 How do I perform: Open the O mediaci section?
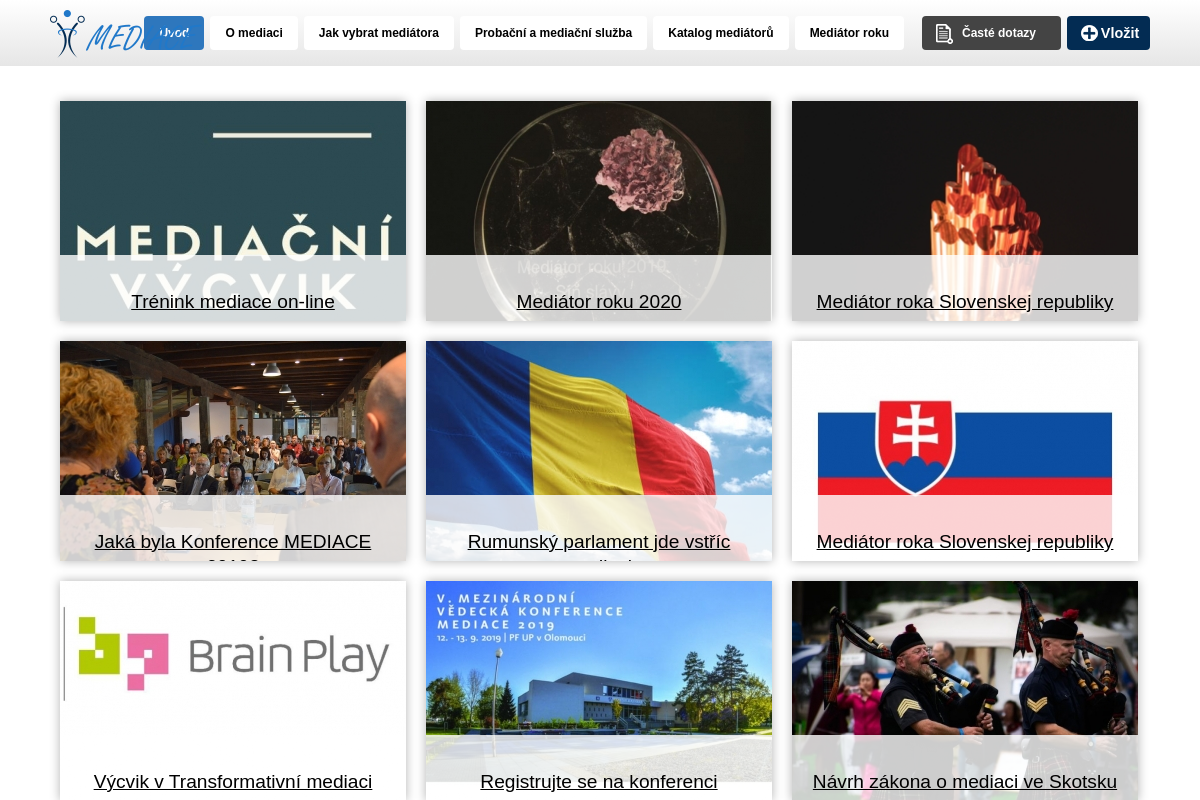(254, 33)
